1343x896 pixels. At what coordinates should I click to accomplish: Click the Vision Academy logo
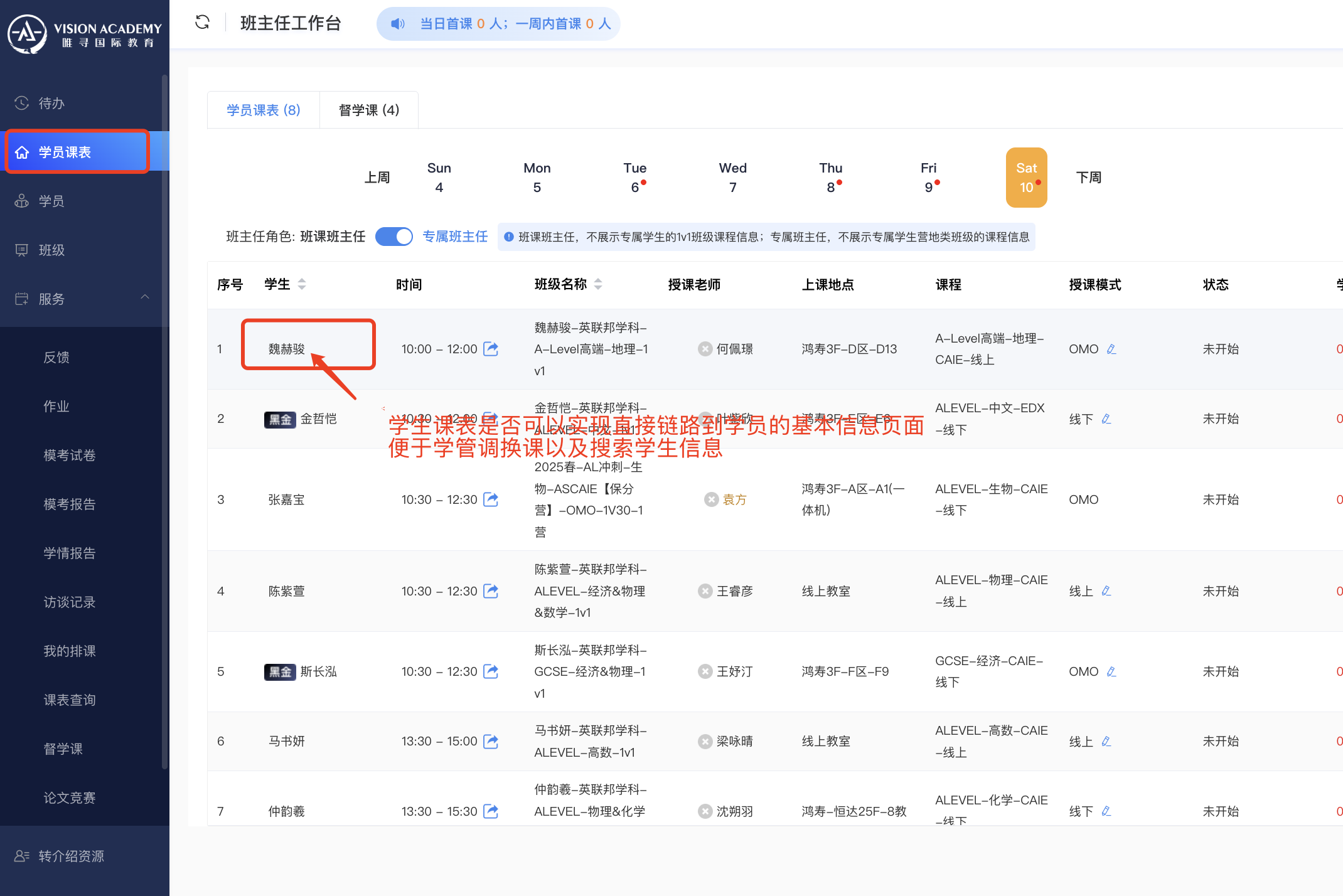[x=84, y=33]
